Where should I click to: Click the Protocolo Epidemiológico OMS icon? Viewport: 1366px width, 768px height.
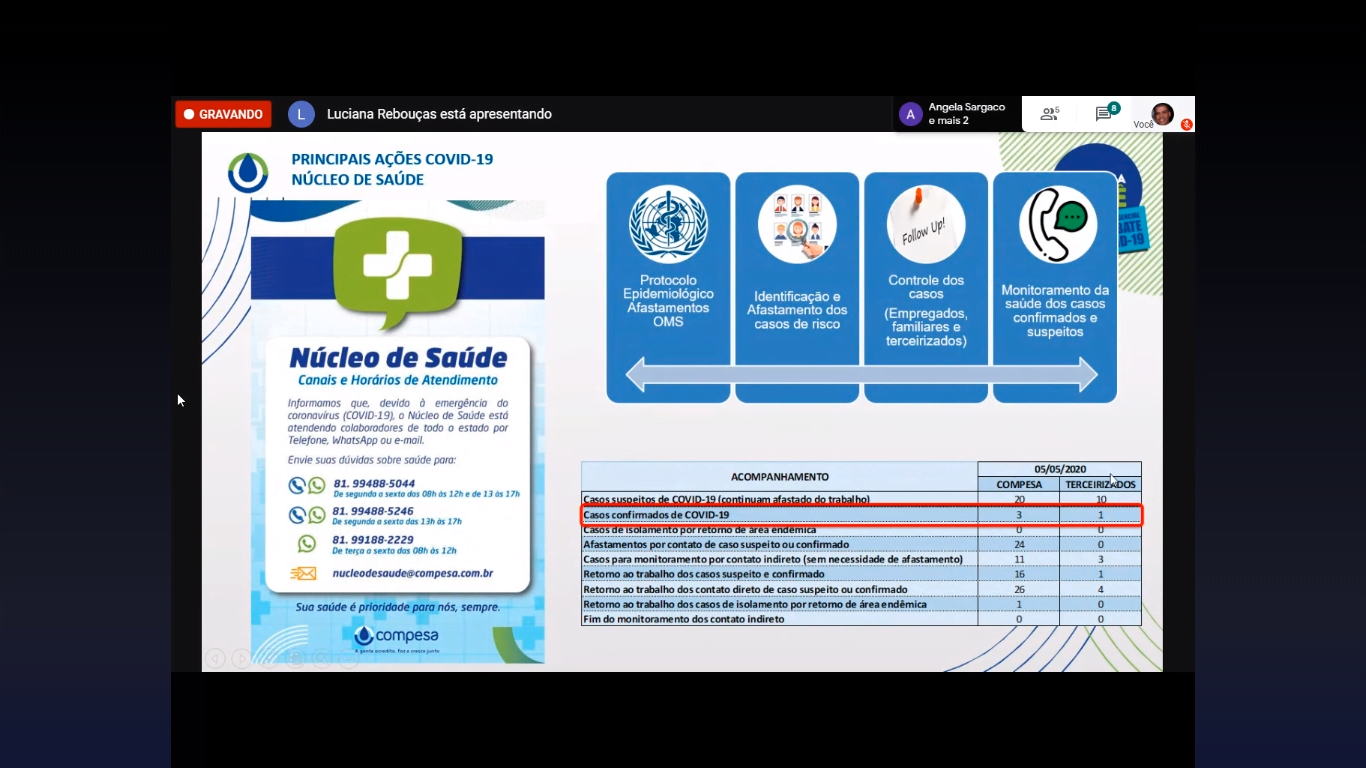[x=668, y=225]
